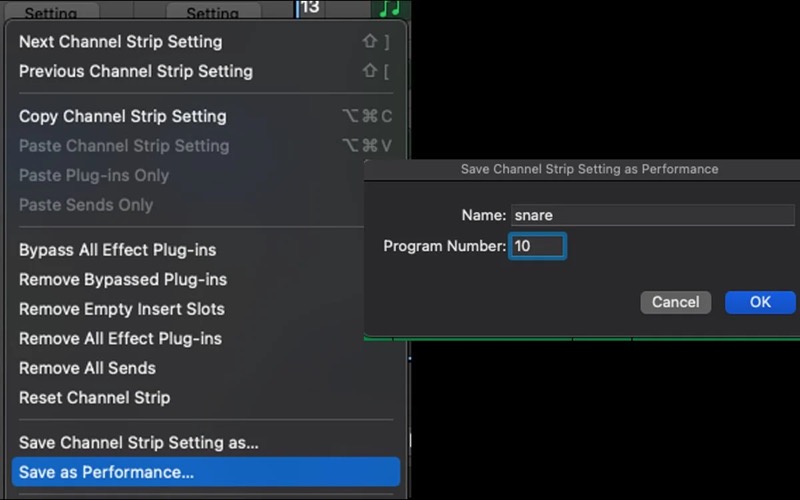This screenshot has height=500, width=800.
Task: Open the left Setting button
Action: [x=50, y=13]
